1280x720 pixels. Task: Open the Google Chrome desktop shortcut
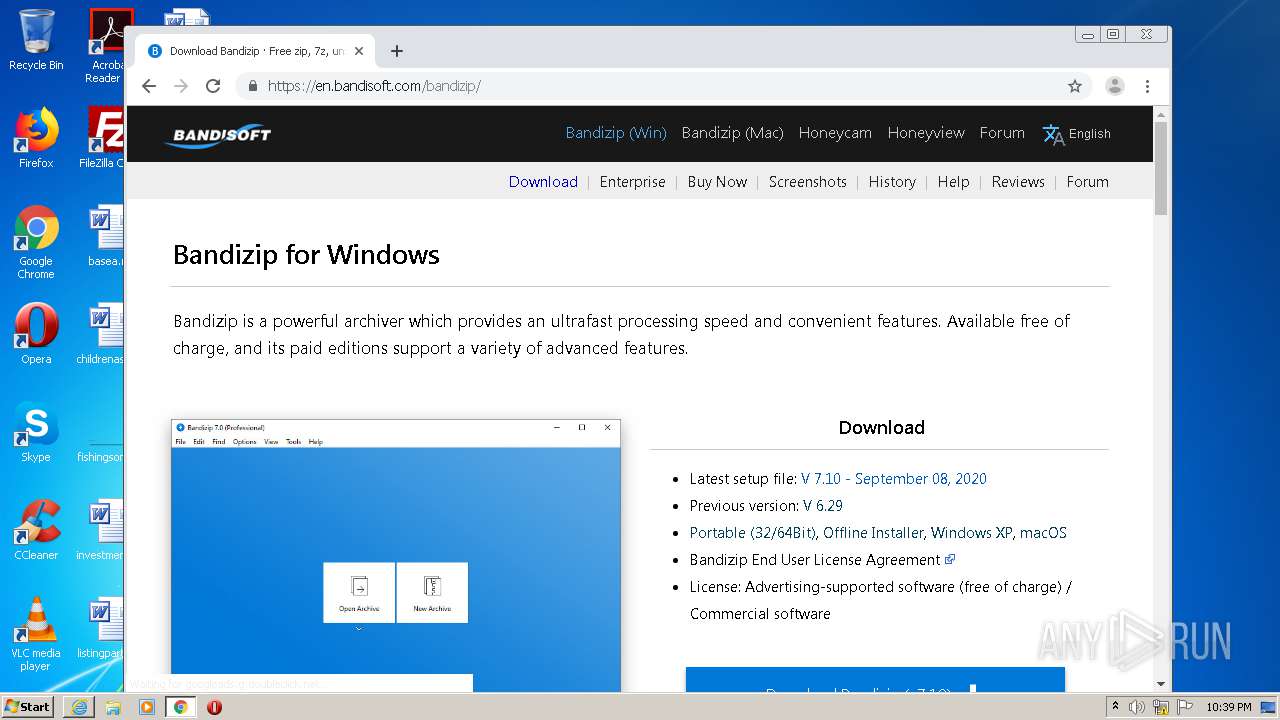(x=36, y=242)
